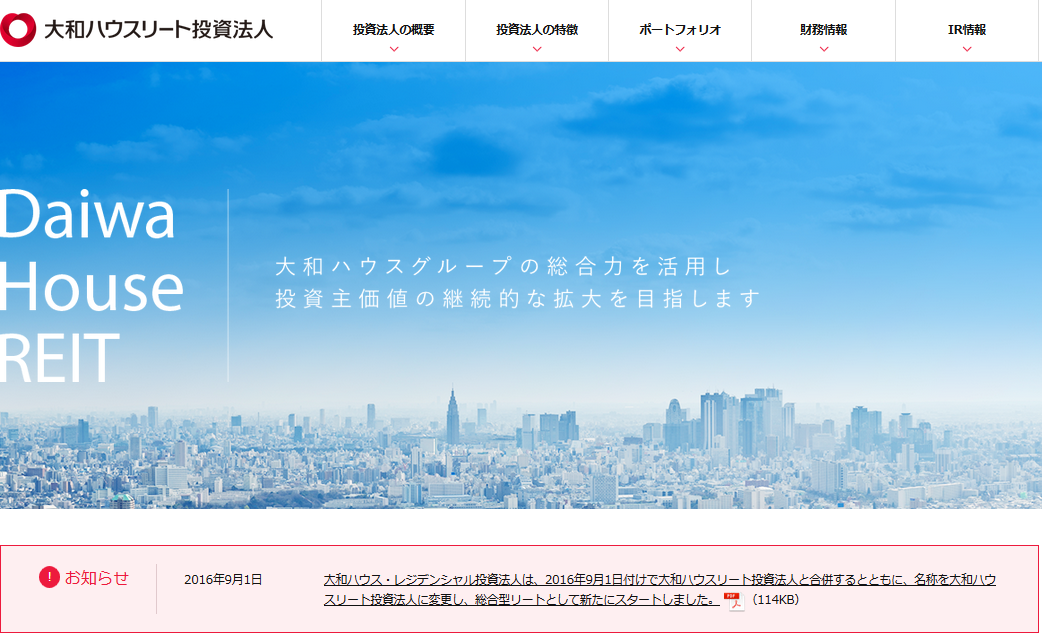The image size is (1042, 637).
Task: Click the Daiwa House REIT hero banner
Action: coord(521,290)
